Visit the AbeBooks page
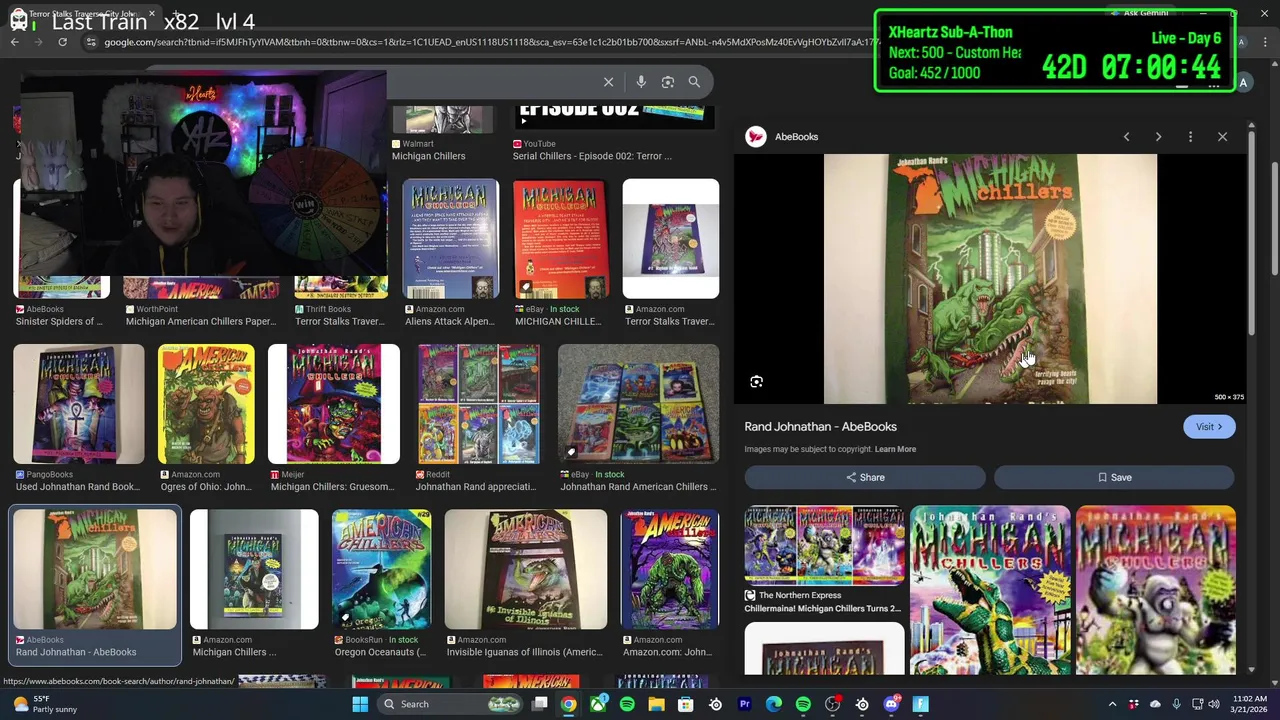This screenshot has height=720, width=1280. click(x=1209, y=427)
